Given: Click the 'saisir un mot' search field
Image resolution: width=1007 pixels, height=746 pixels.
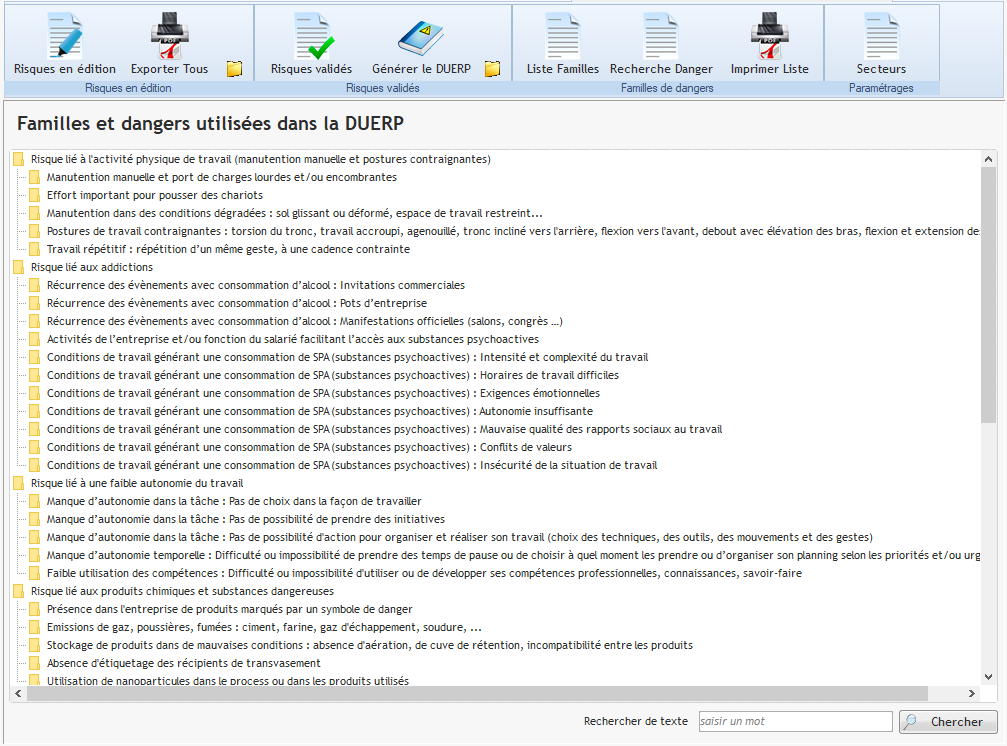Looking at the screenshot, I should 794,721.
